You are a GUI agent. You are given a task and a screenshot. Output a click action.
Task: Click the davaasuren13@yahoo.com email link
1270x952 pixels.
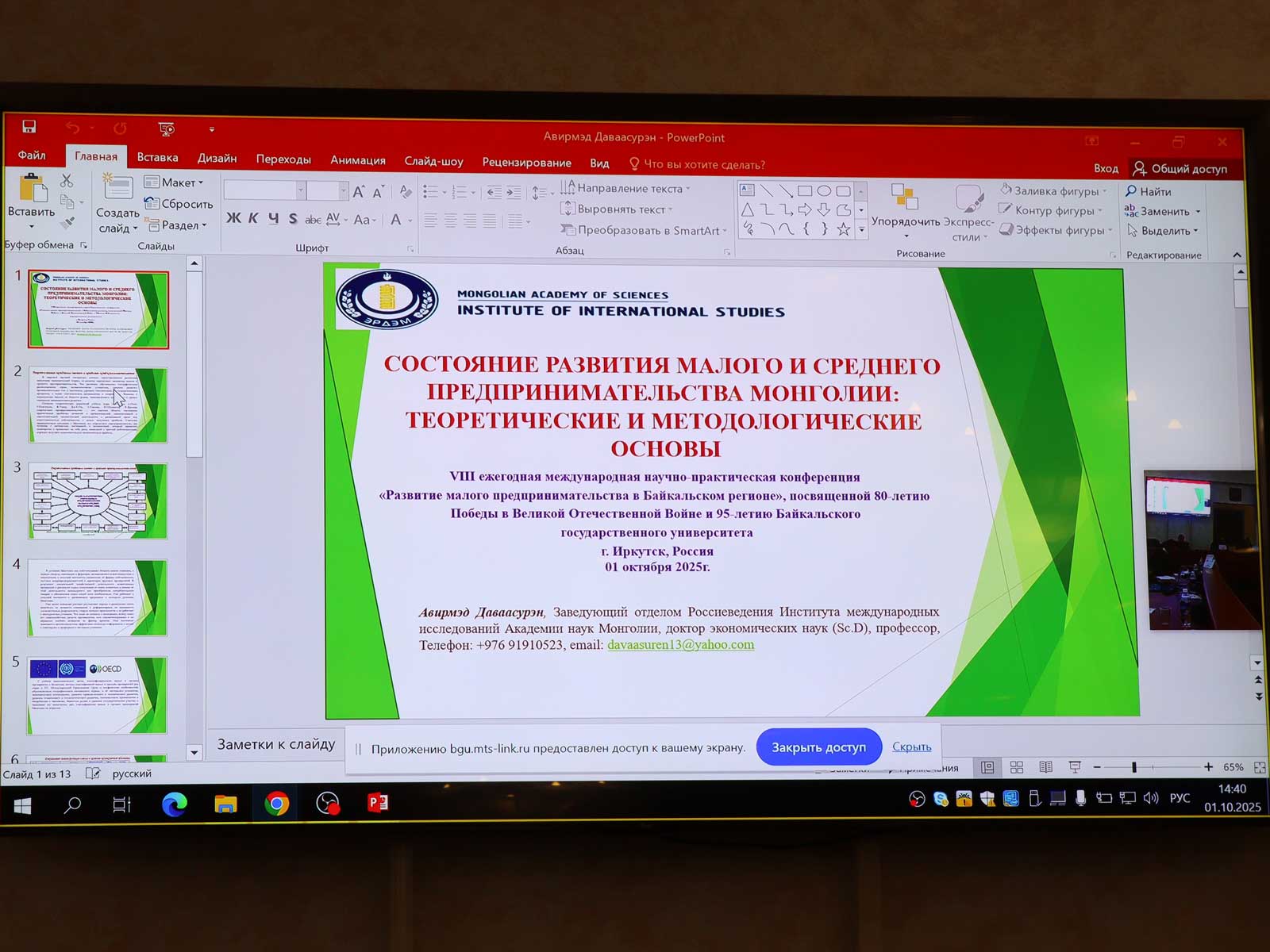680,645
